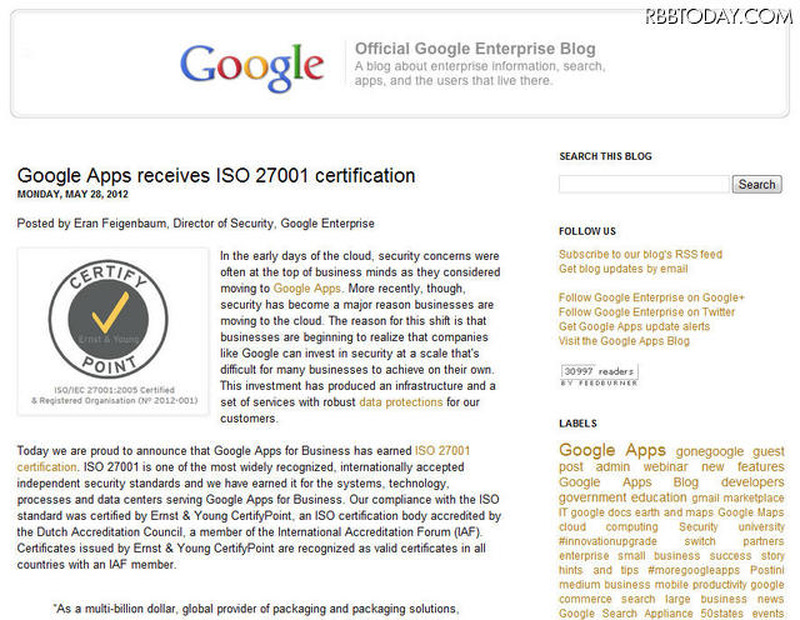Open the post title about ISO 27001 certification
800x620 pixels.
click(x=216, y=176)
